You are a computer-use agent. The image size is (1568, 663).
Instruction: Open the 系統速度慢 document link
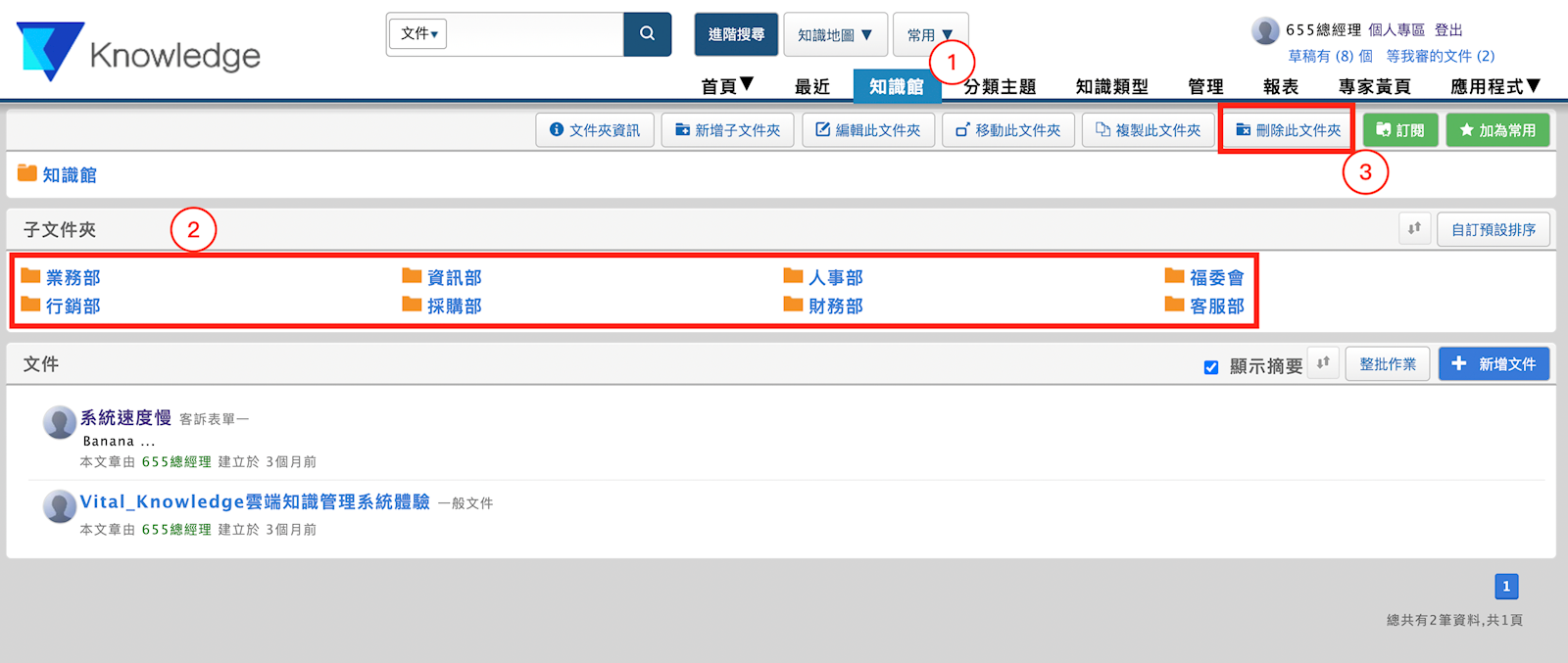(x=125, y=418)
